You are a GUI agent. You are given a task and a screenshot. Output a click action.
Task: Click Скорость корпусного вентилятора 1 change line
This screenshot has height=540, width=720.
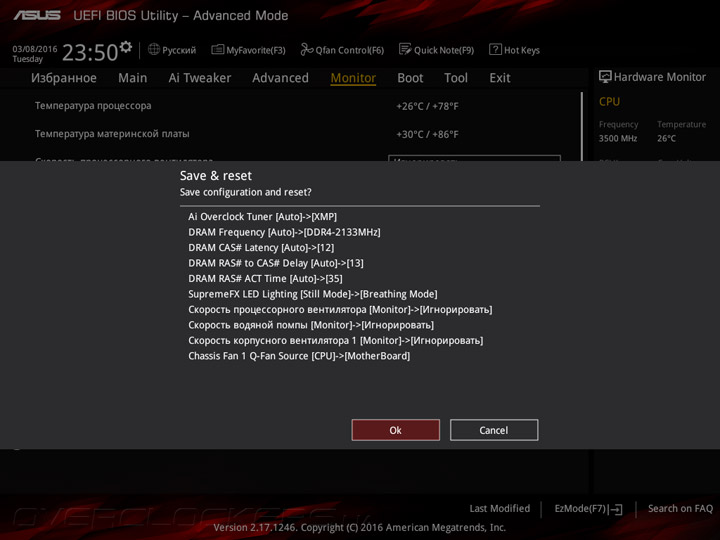coord(336,341)
